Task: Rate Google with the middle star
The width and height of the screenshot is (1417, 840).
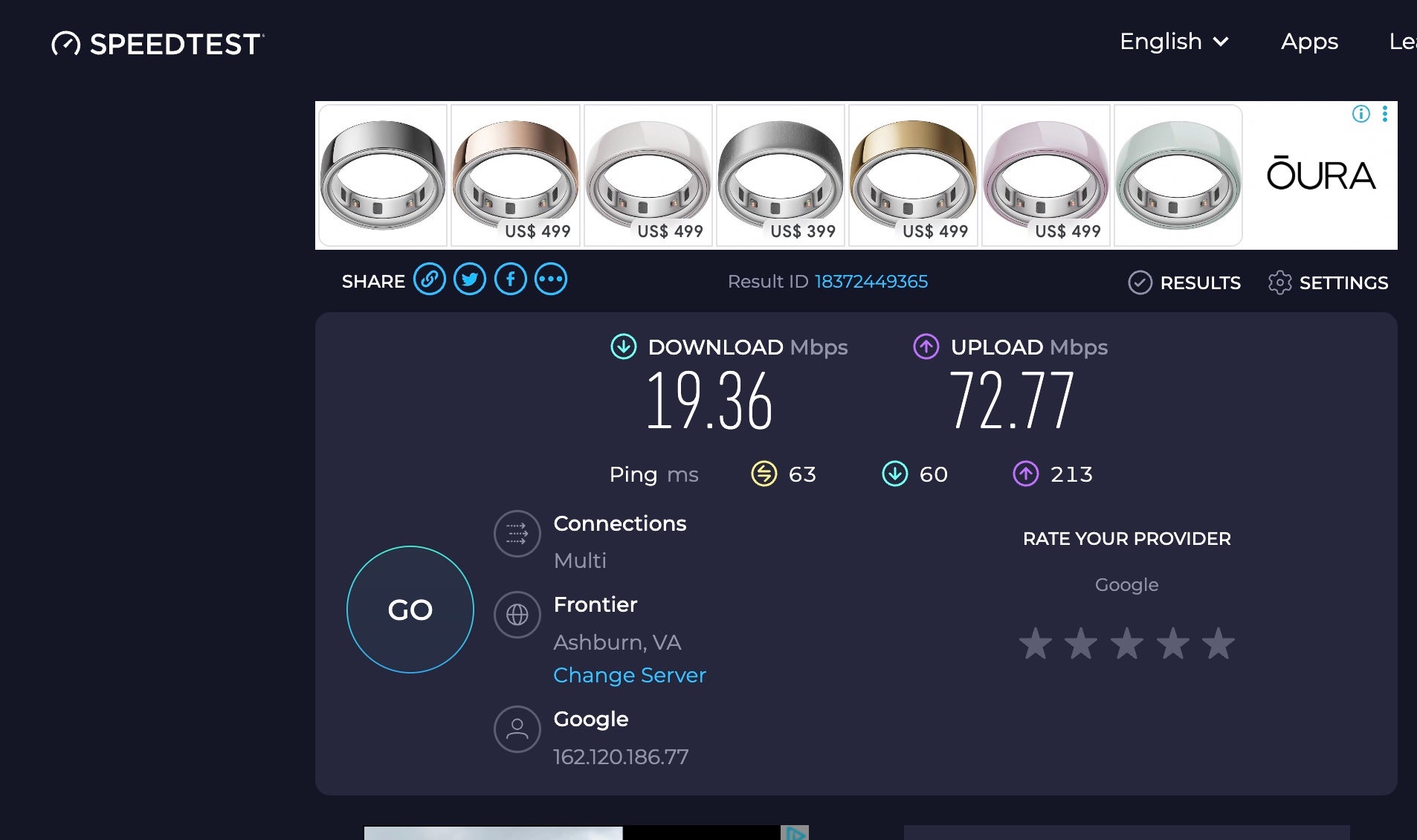Action: tap(1126, 644)
